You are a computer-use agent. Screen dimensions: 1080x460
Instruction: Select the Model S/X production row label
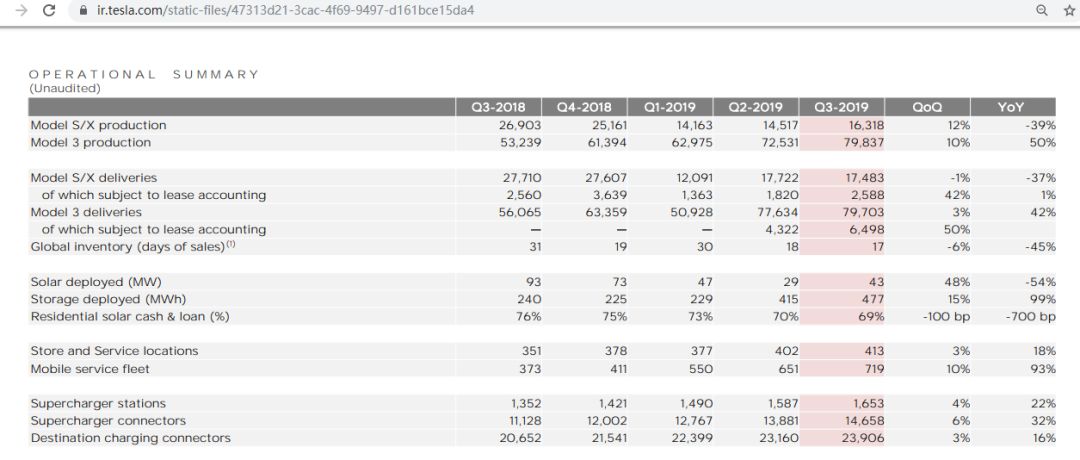[98, 125]
